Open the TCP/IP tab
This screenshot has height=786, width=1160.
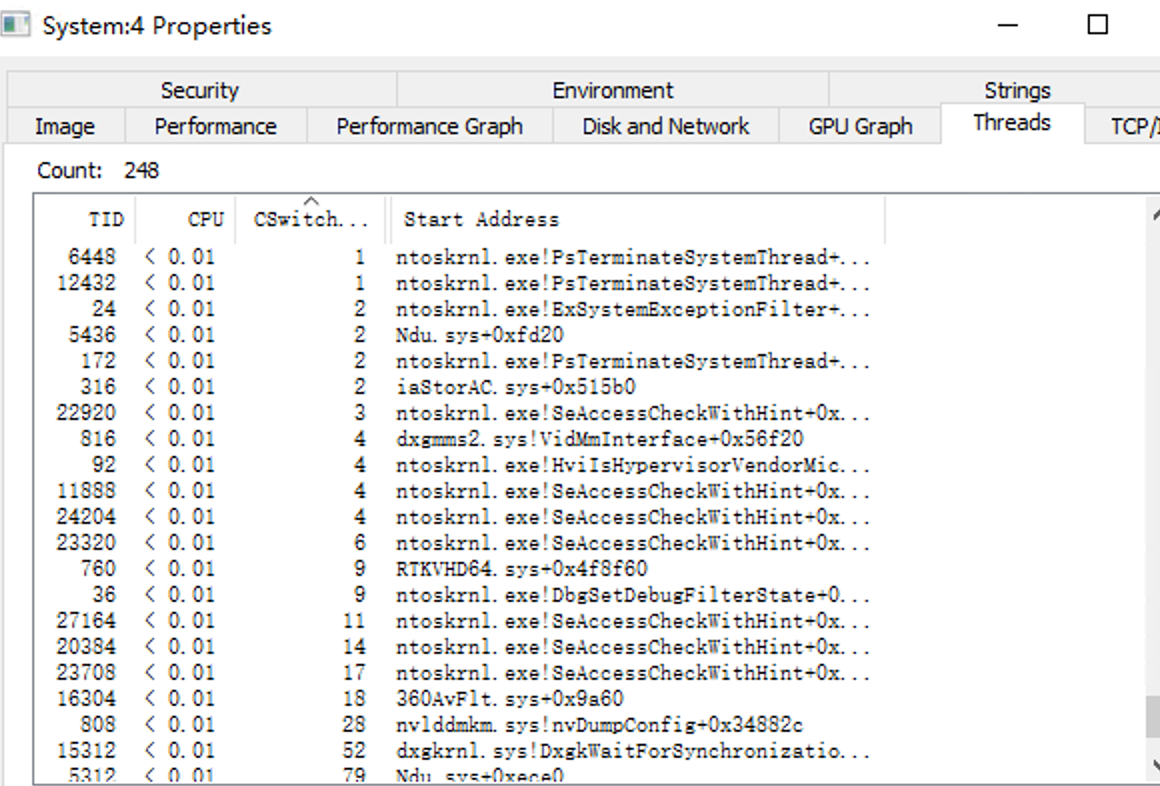coord(1124,126)
